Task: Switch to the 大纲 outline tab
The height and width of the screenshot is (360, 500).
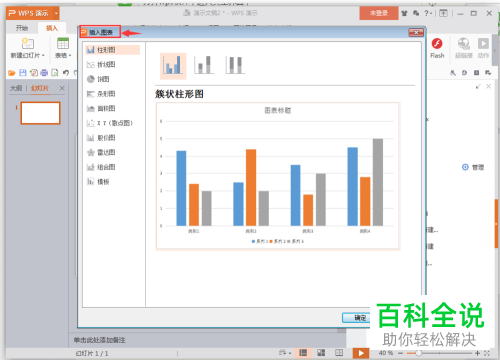Action: coord(16,88)
